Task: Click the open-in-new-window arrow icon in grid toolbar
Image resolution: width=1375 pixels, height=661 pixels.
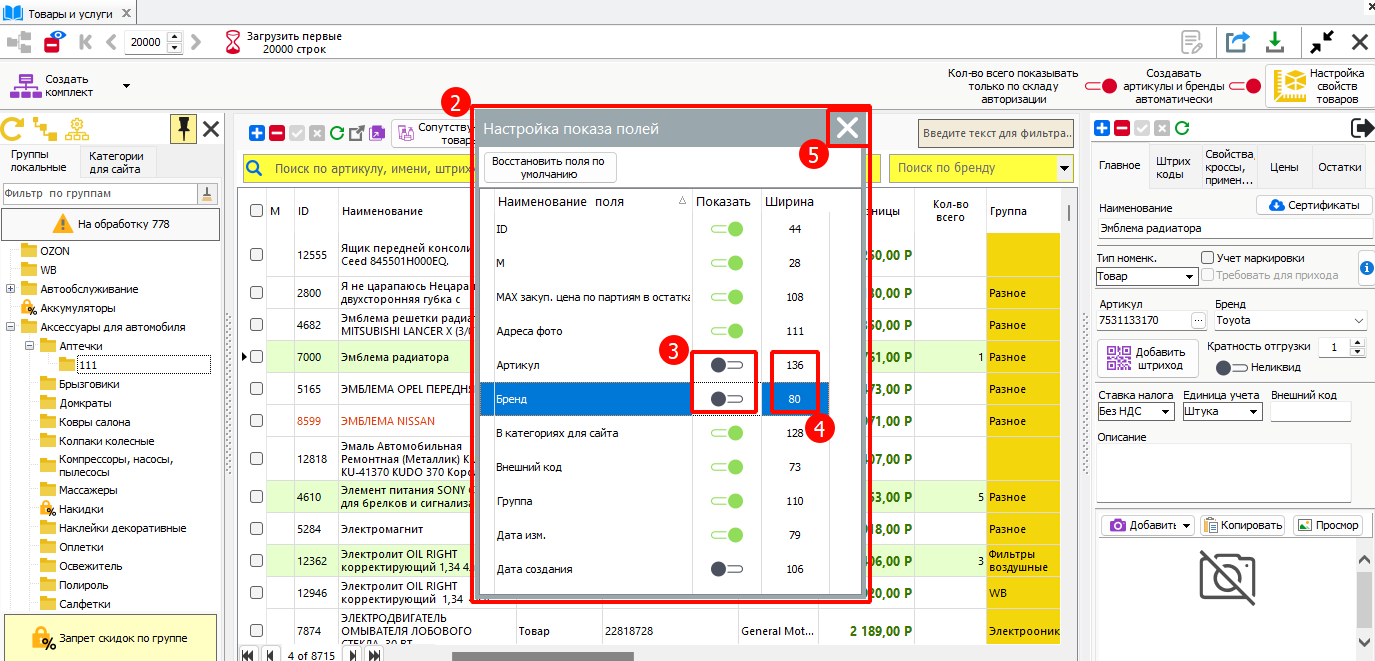Action: (357, 132)
